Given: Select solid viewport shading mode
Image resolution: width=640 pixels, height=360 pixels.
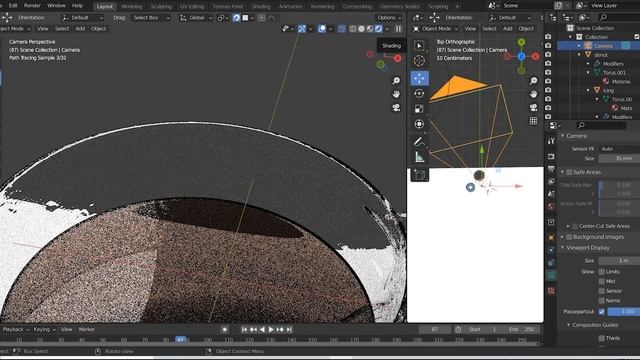Looking at the screenshot, I should (361, 29).
